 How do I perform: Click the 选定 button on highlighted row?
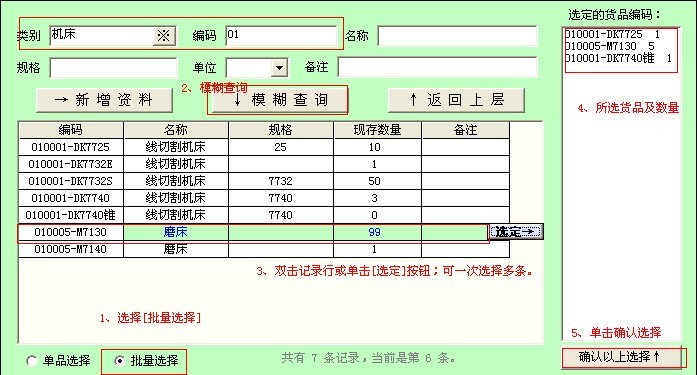(x=516, y=231)
